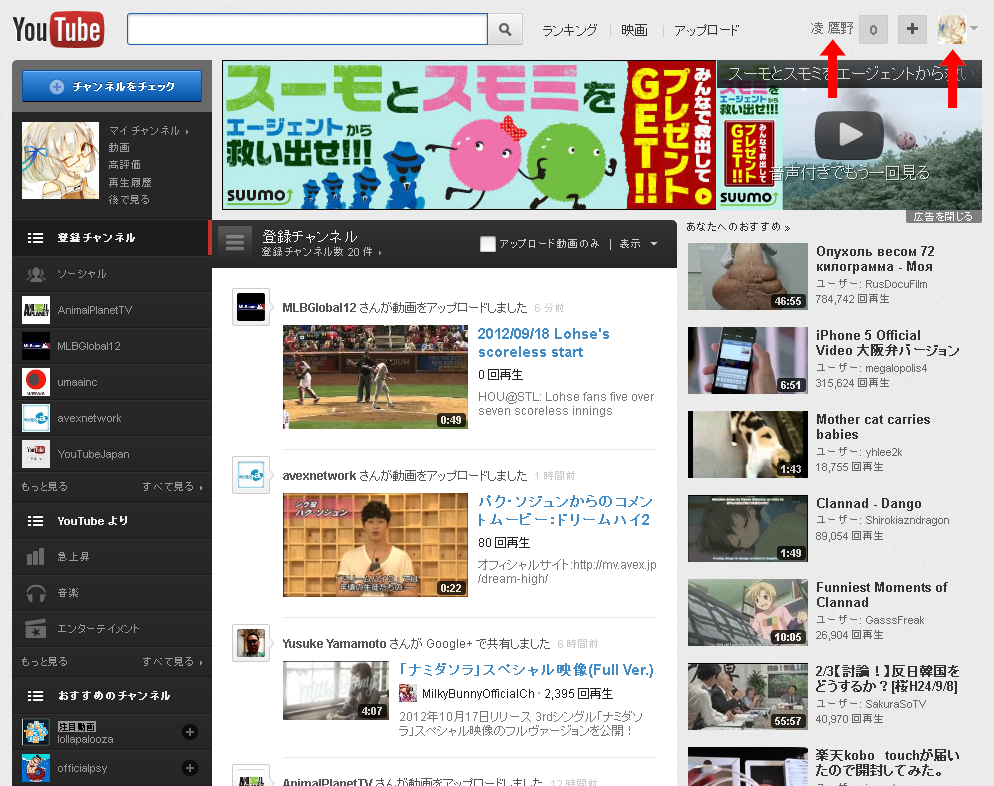This screenshot has height=786, width=994.
Task: Open 楽天kobo touchが届いた video title
Action: 888,763
